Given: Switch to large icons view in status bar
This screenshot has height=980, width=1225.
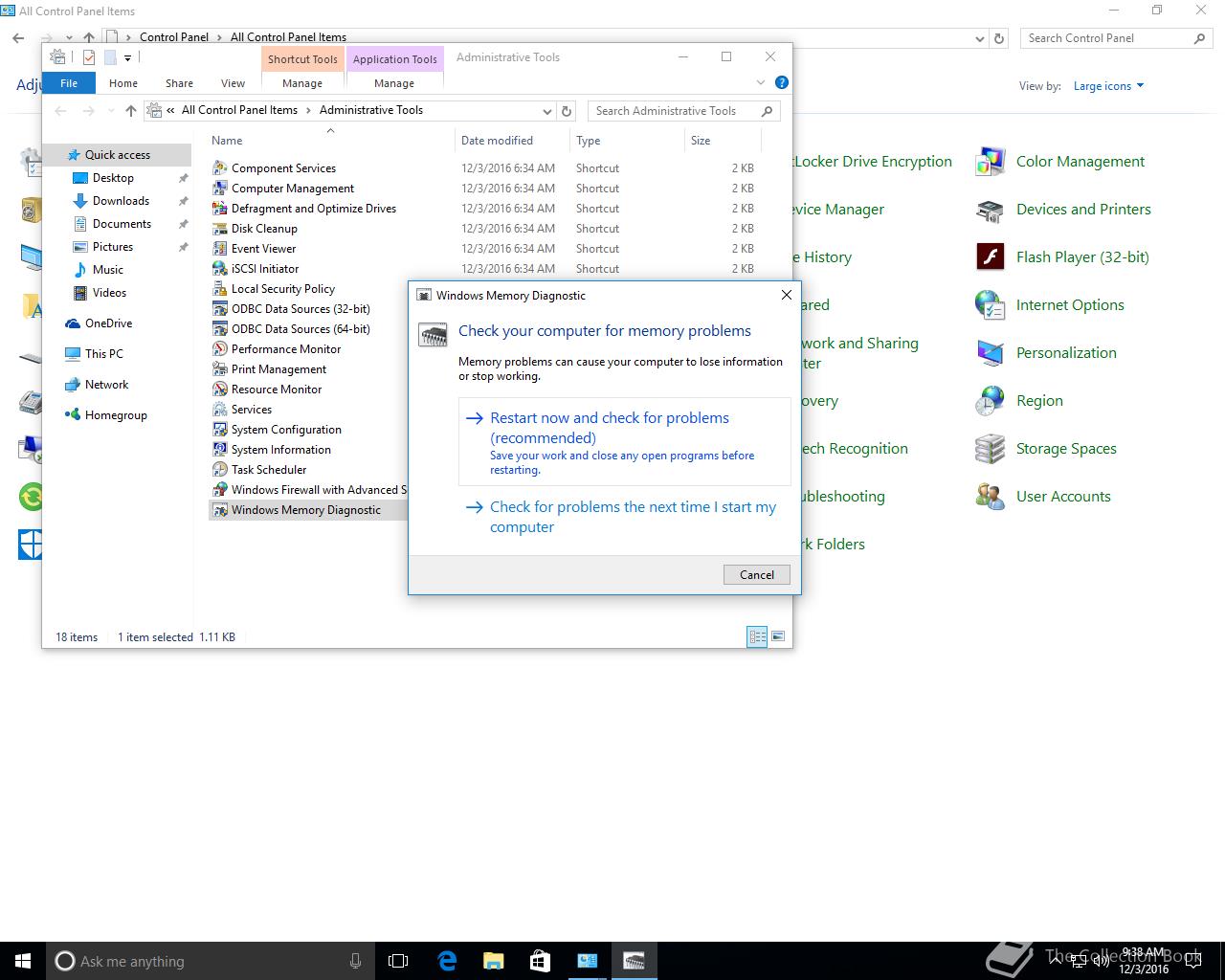Looking at the screenshot, I should tap(778, 636).
